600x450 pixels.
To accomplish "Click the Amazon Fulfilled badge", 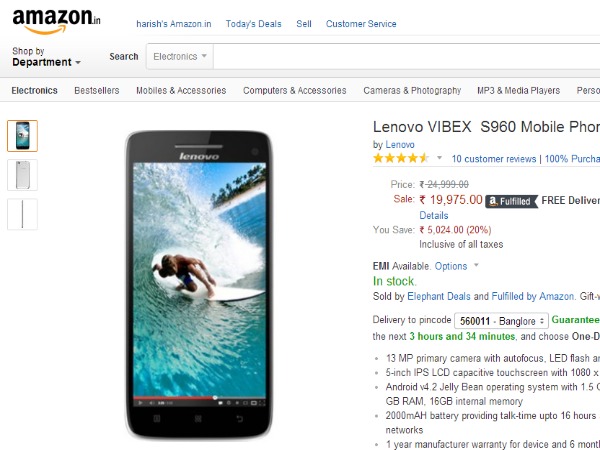I will [x=512, y=201].
